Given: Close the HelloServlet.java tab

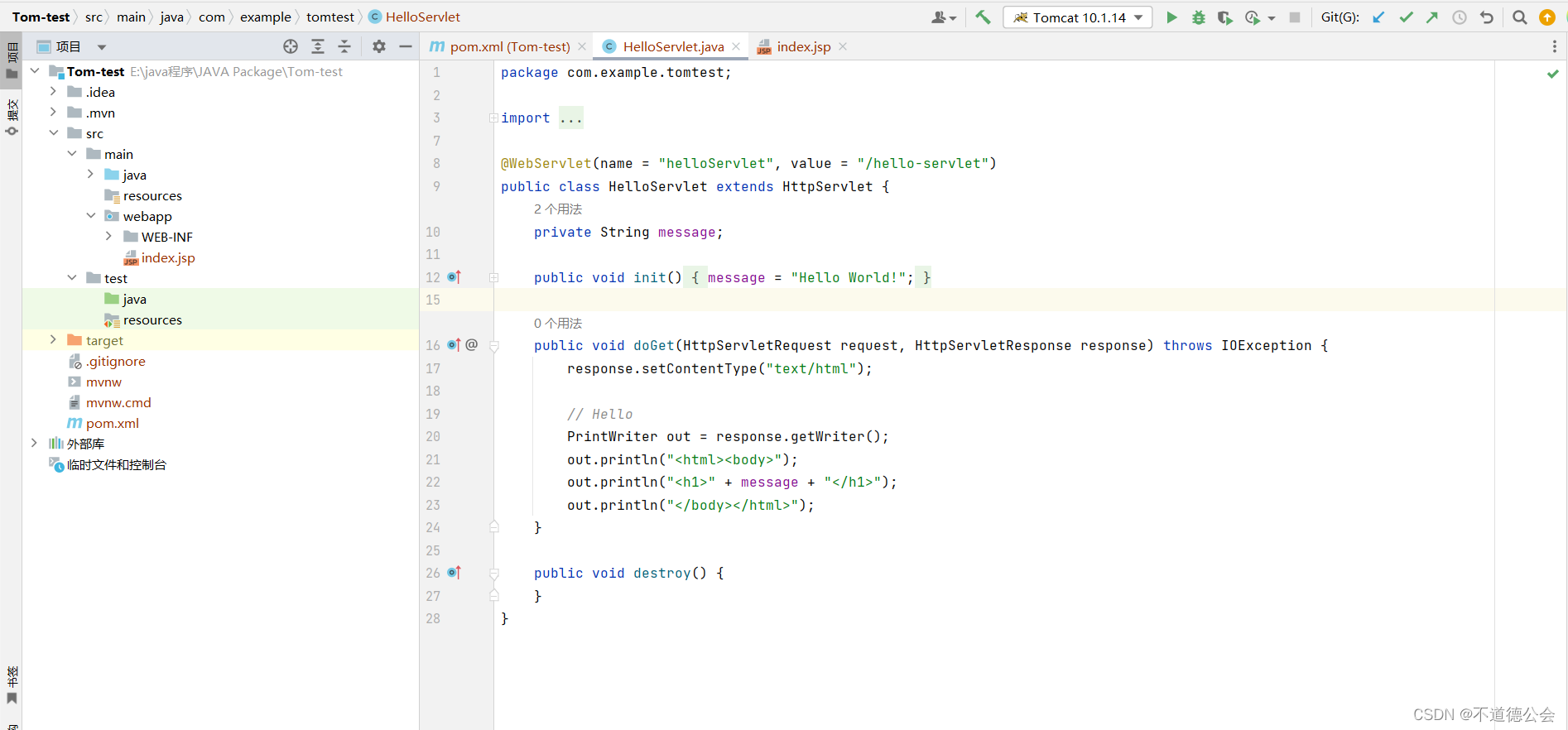Looking at the screenshot, I should 736,47.
